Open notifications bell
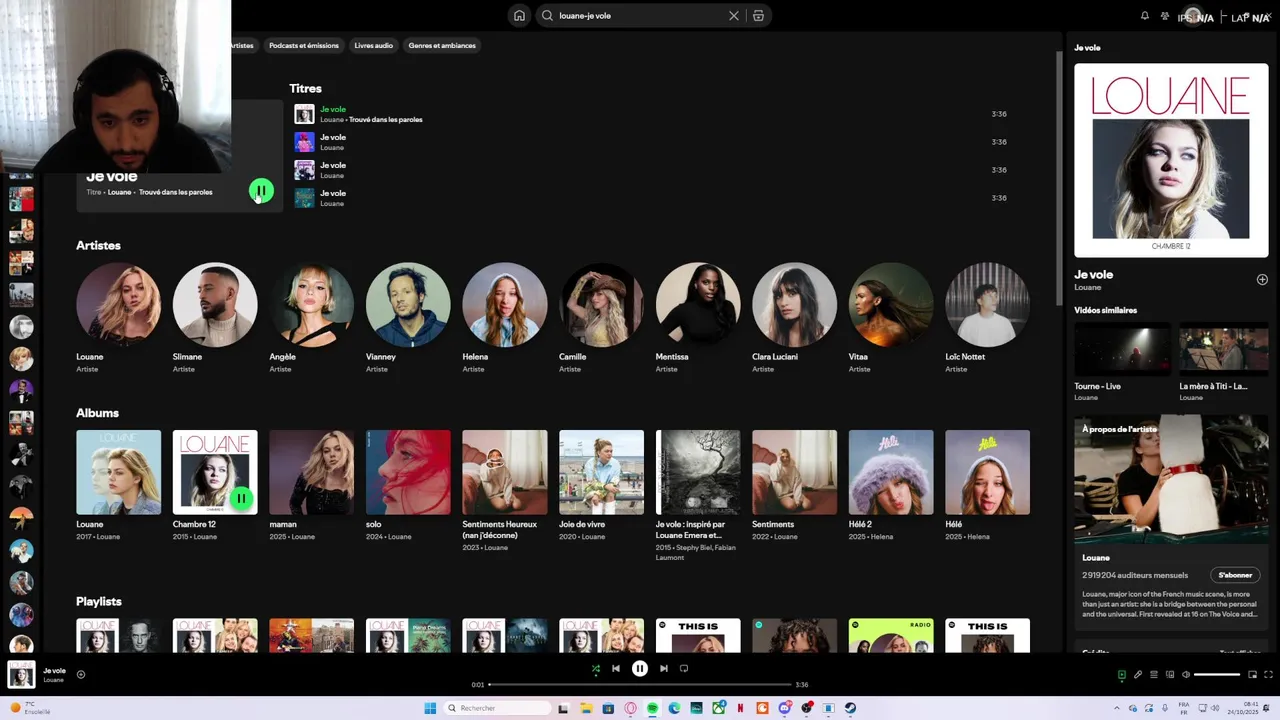This screenshot has width=1280, height=720. (1145, 16)
